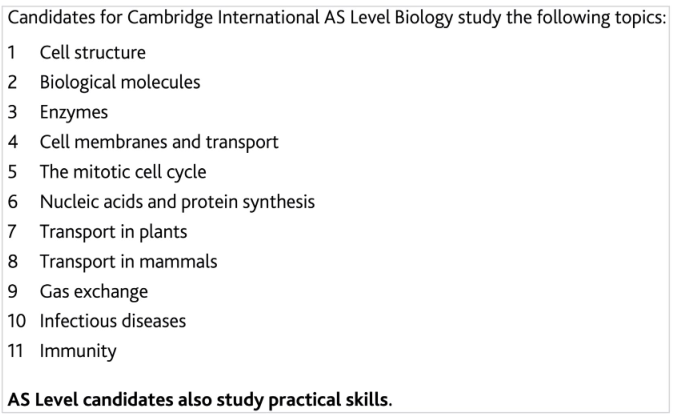Select 'The mitotic cell cycle' line
This screenshot has height=419, width=674.
tap(123, 172)
